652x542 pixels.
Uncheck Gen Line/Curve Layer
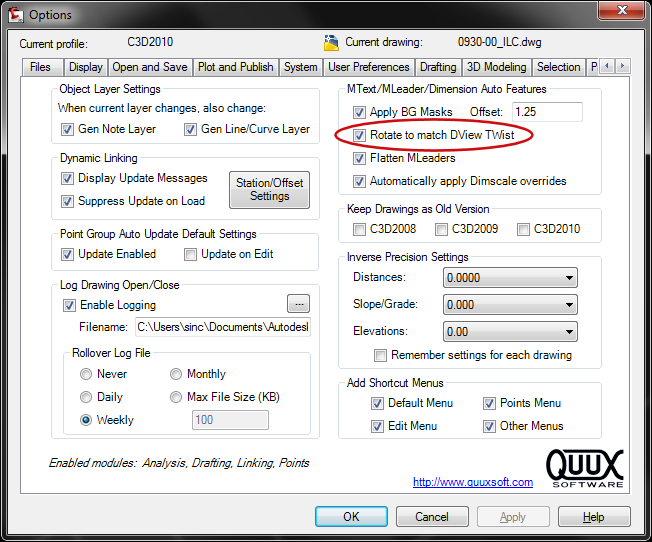[190, 129]
